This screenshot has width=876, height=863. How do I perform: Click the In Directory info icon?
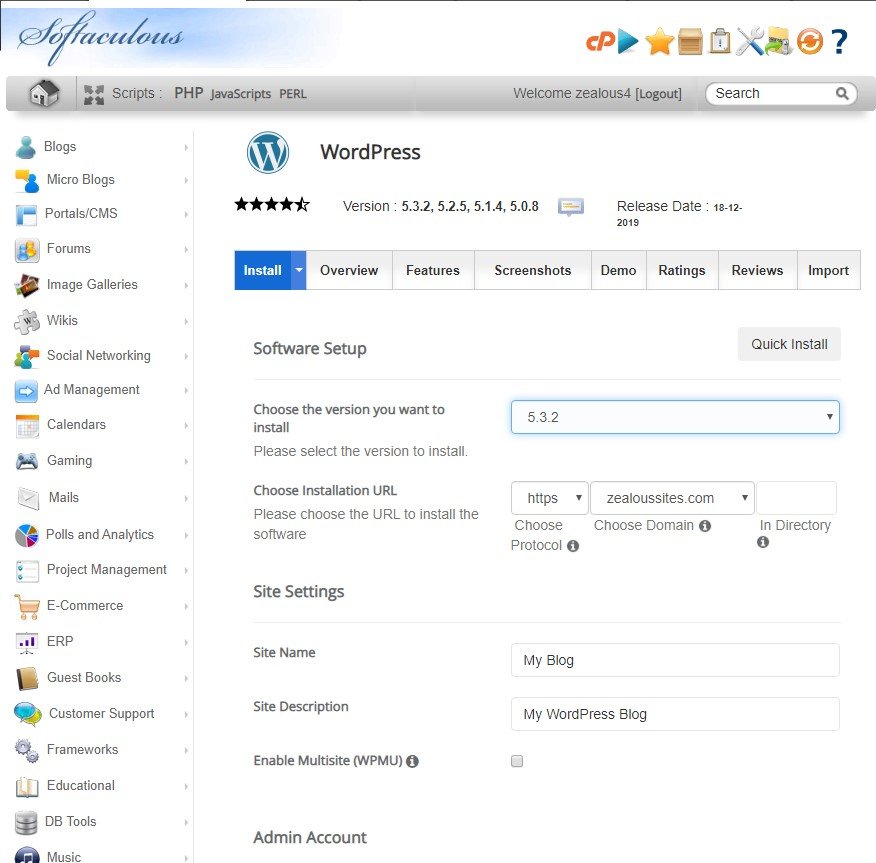tap(763, 542)
